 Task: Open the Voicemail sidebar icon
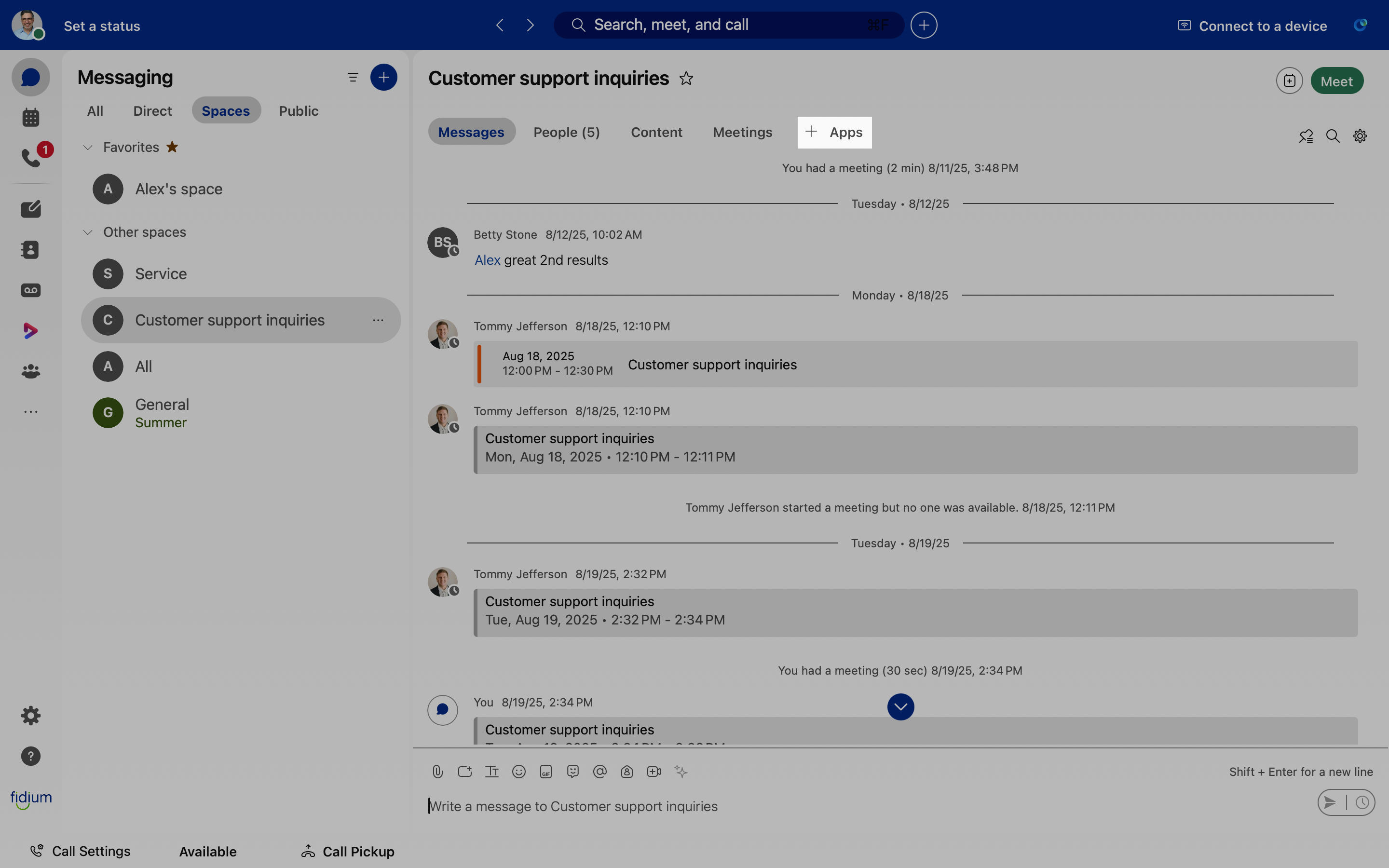click(x=31, y=290)
